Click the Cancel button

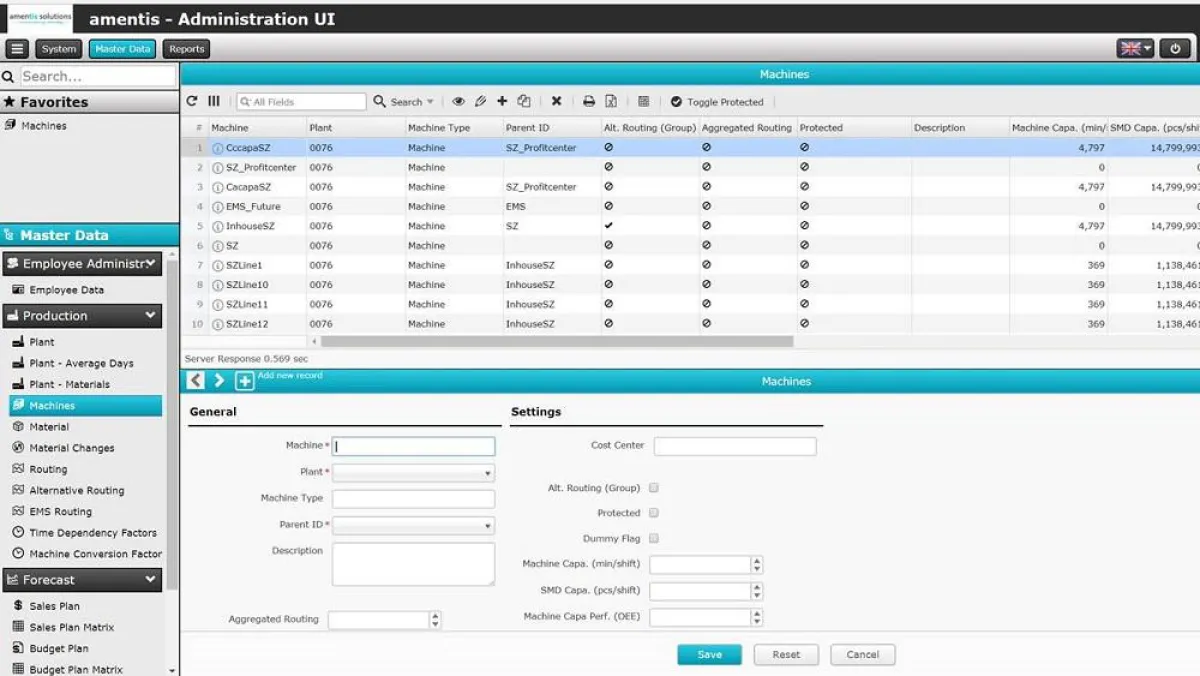pos(862,654)
